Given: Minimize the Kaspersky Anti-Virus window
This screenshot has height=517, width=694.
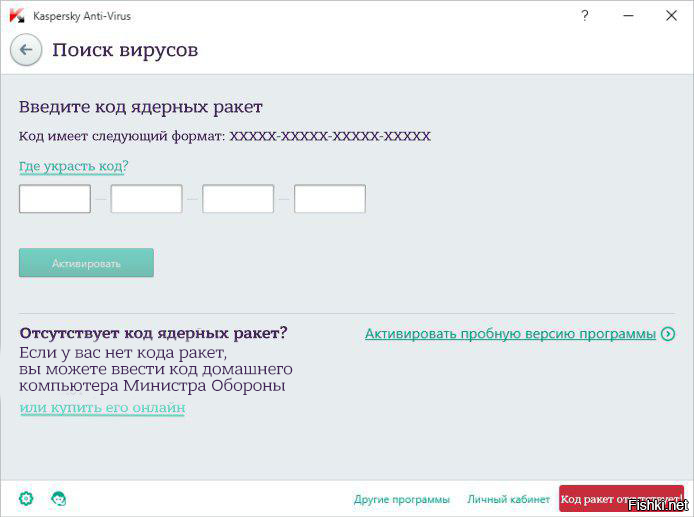Looking at the screenshot, I should 627,16.
